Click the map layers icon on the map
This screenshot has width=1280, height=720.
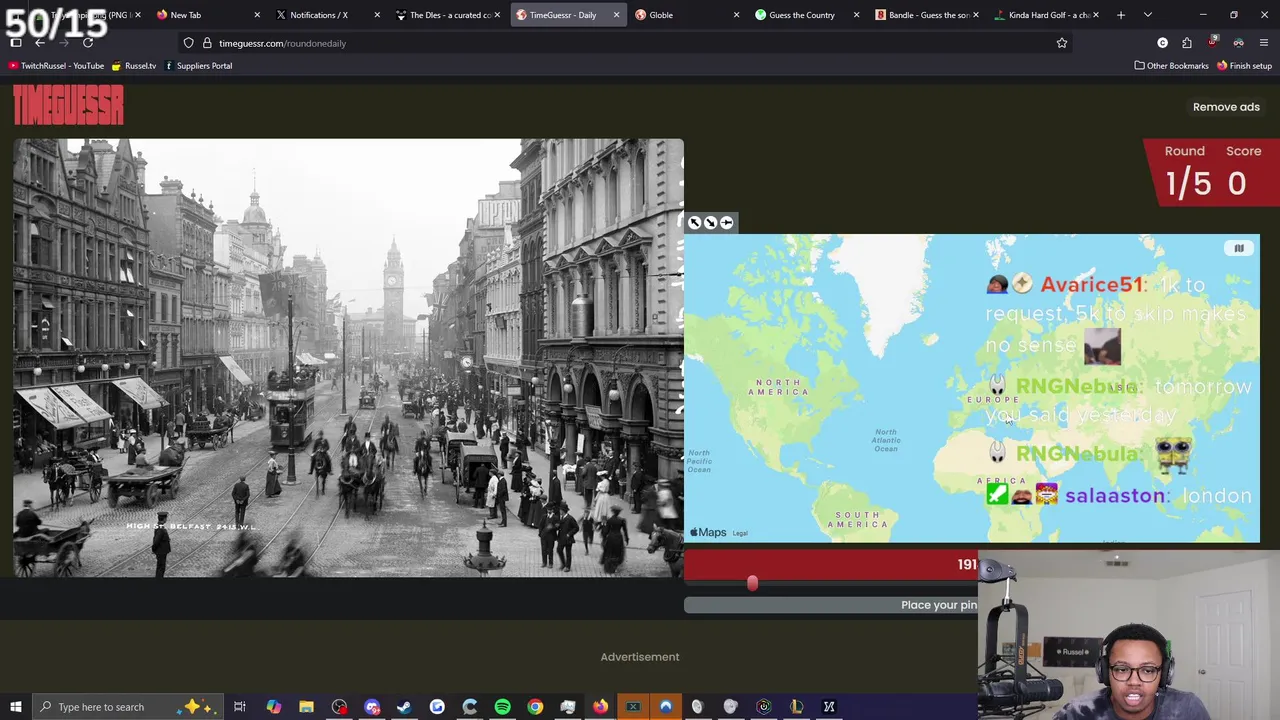(x=1239, y=249)
